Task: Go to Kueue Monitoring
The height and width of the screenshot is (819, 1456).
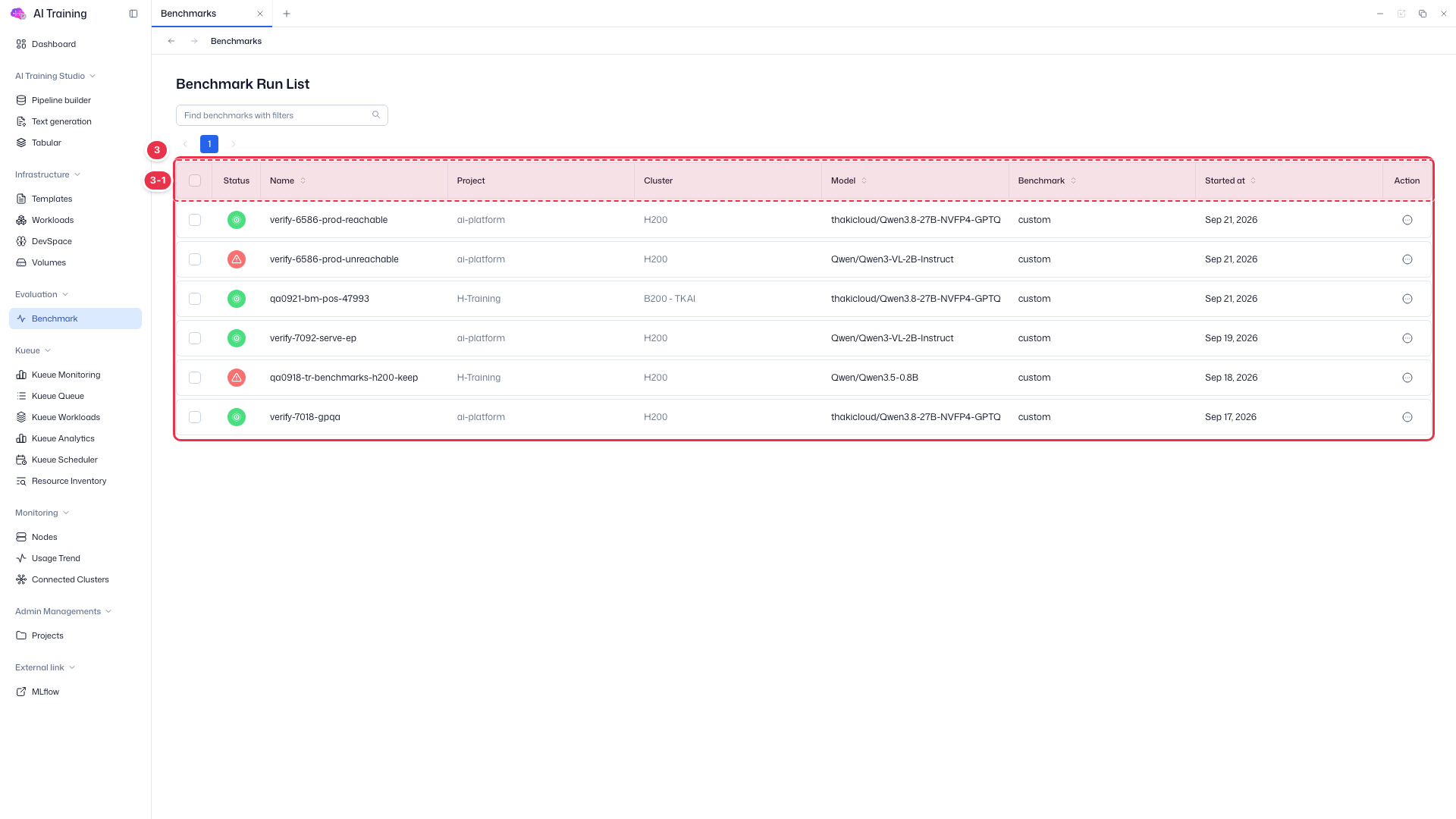Action: click(75, 375)
